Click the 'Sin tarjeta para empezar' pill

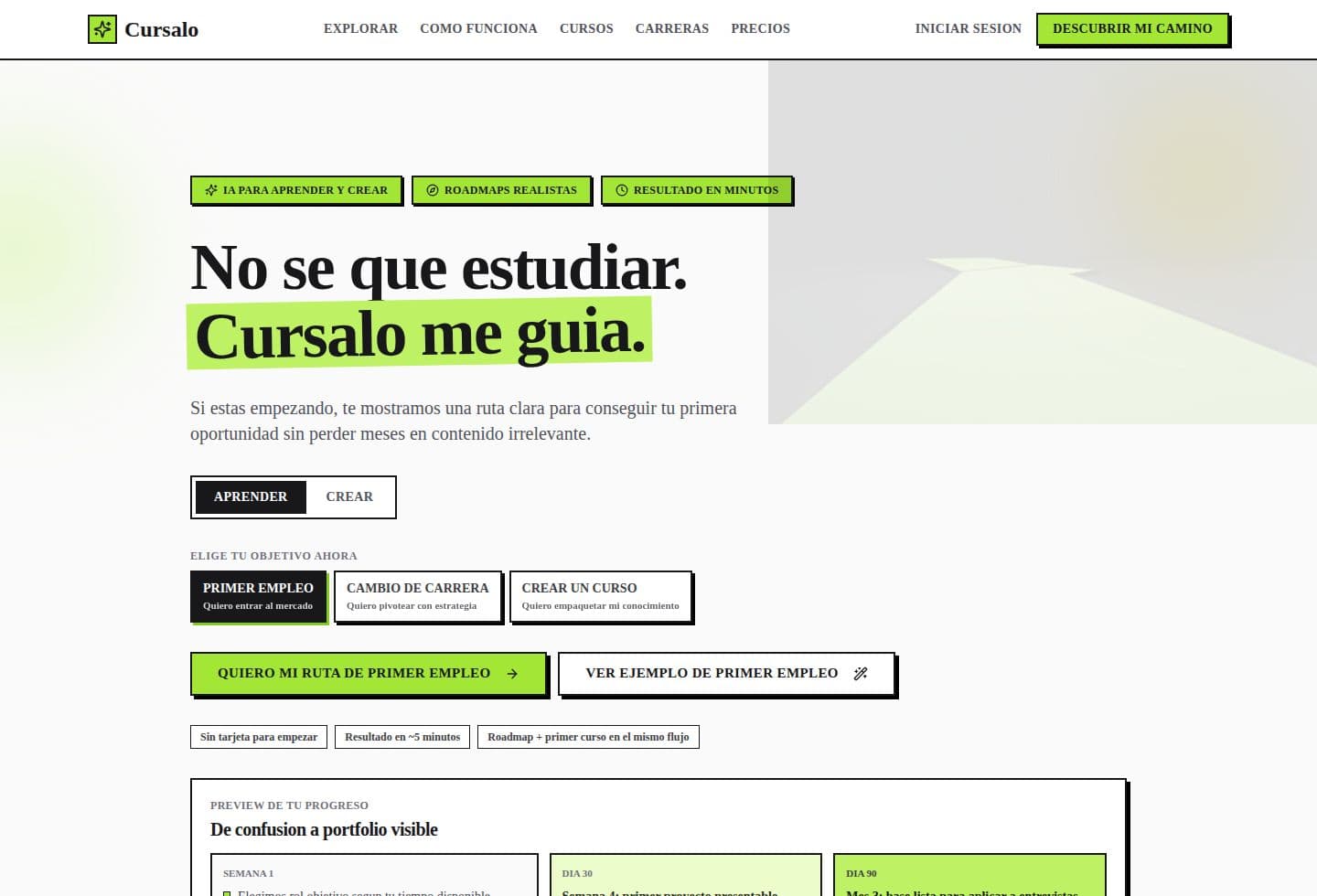pyautogui.click(x=259, y=736)
